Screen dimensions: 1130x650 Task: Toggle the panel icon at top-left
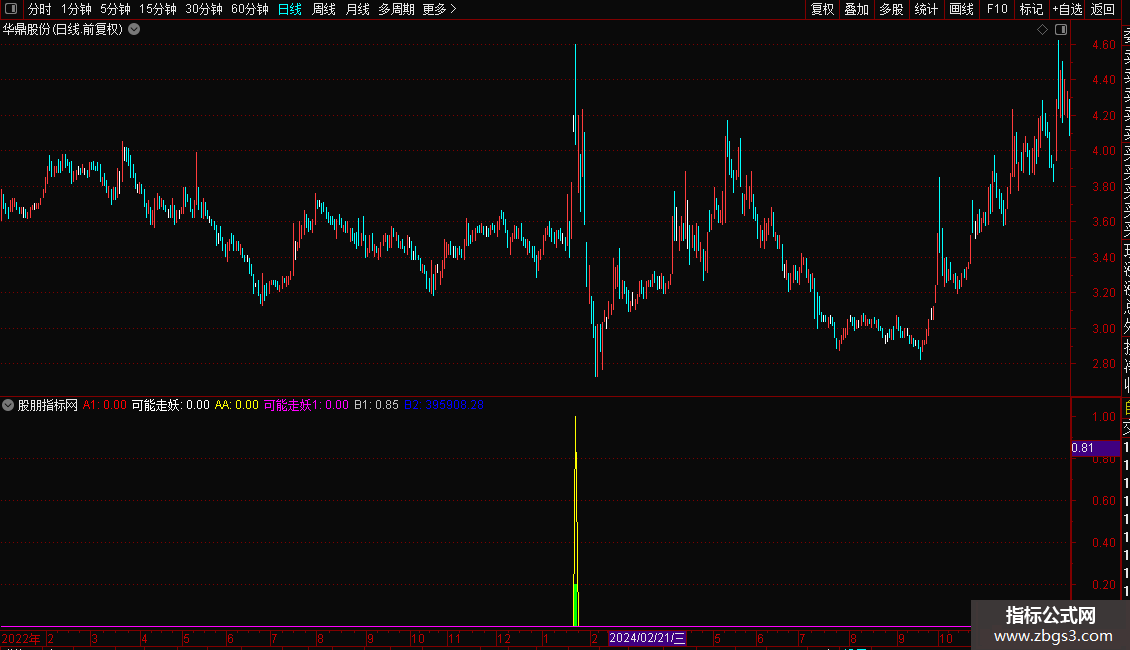point(11,9)
